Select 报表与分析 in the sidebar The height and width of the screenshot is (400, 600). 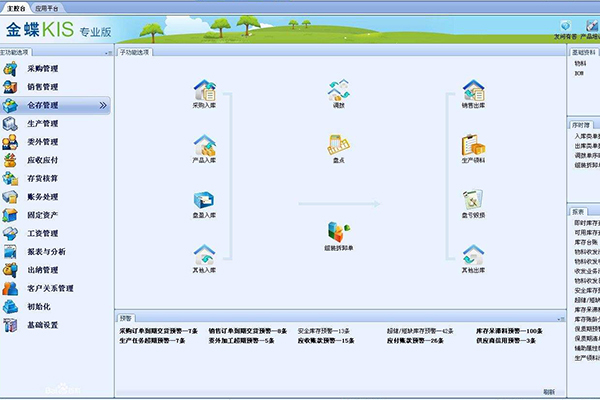pyautogui.click(x=46, y=251)
